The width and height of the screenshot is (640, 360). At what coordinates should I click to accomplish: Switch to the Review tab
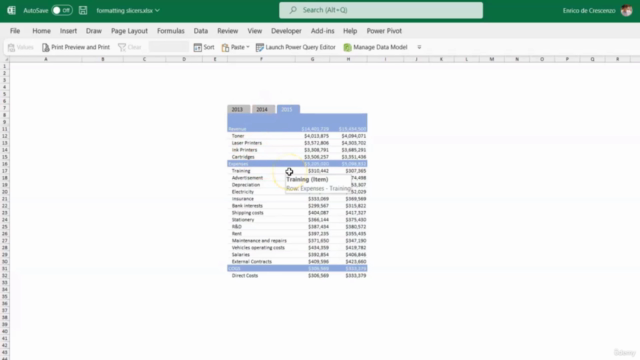pyautogui.click(x=227, y=31)
